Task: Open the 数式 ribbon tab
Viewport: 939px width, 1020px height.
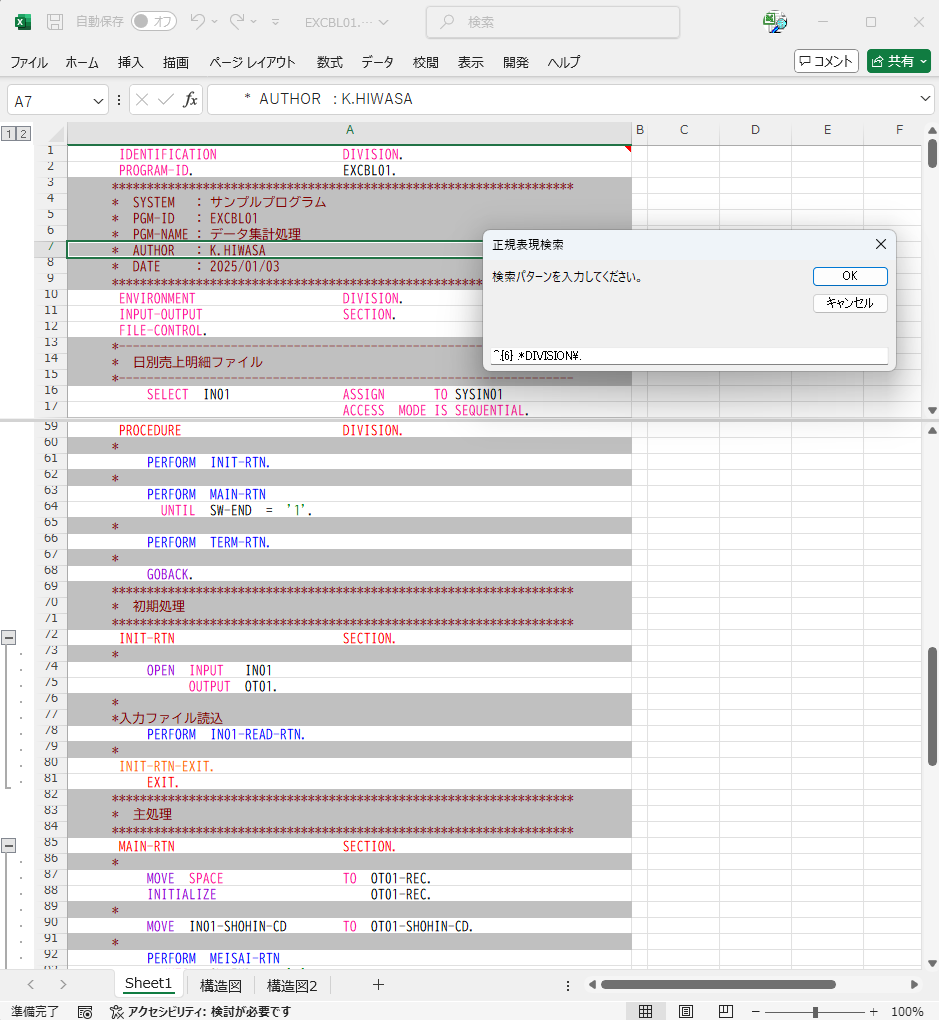Action: point(330,62)
